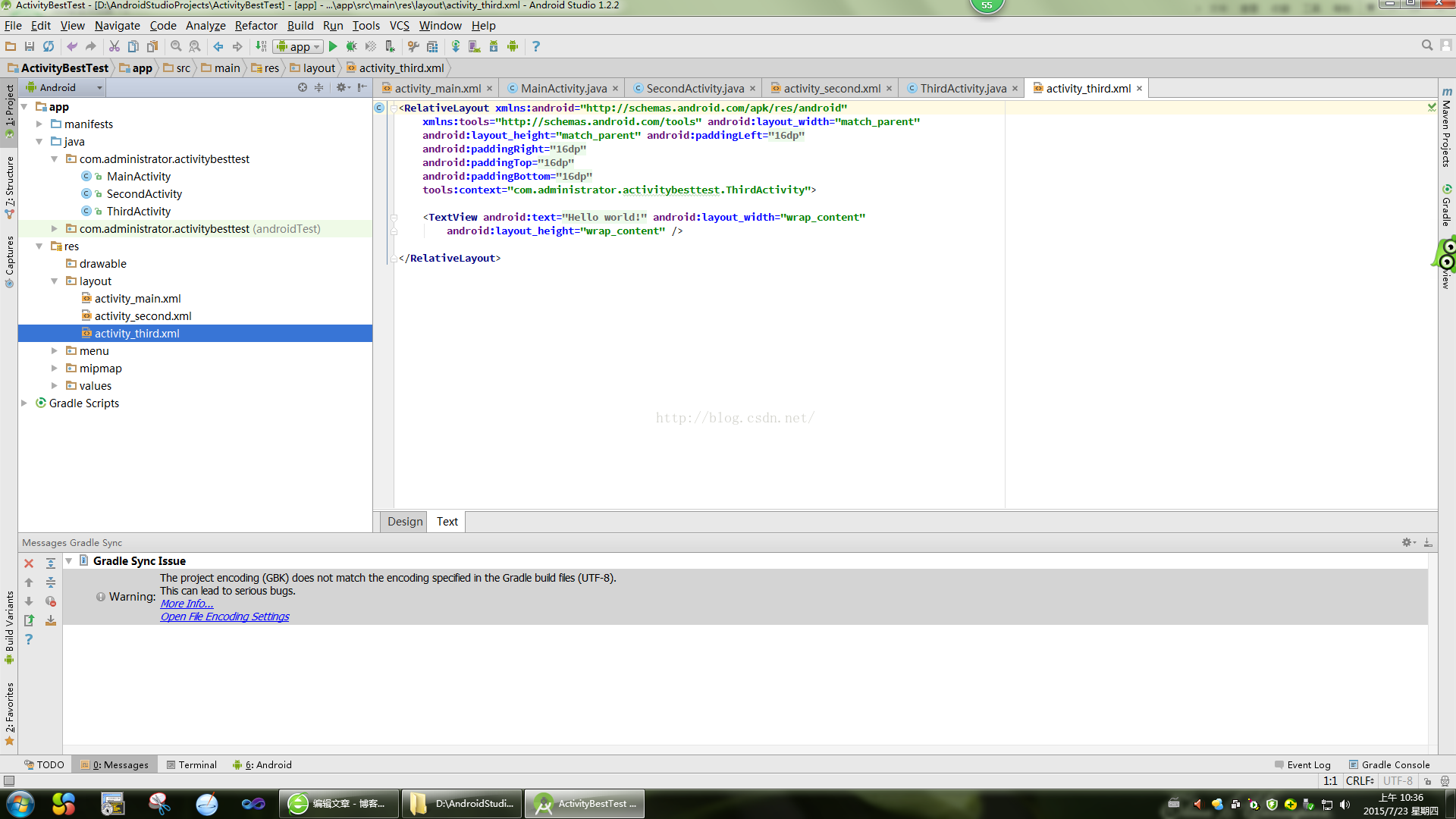Click the Synchronize refresh icon

tap(49, 46)
